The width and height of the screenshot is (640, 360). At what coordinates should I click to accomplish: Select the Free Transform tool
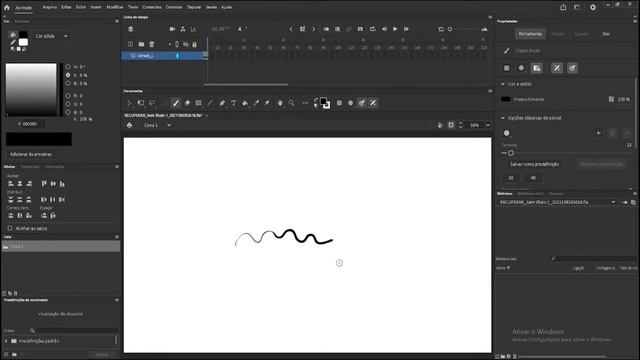point(141,103)
